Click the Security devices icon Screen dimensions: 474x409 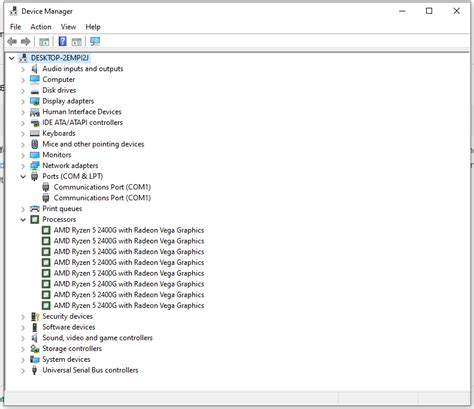tap(35, 316)
